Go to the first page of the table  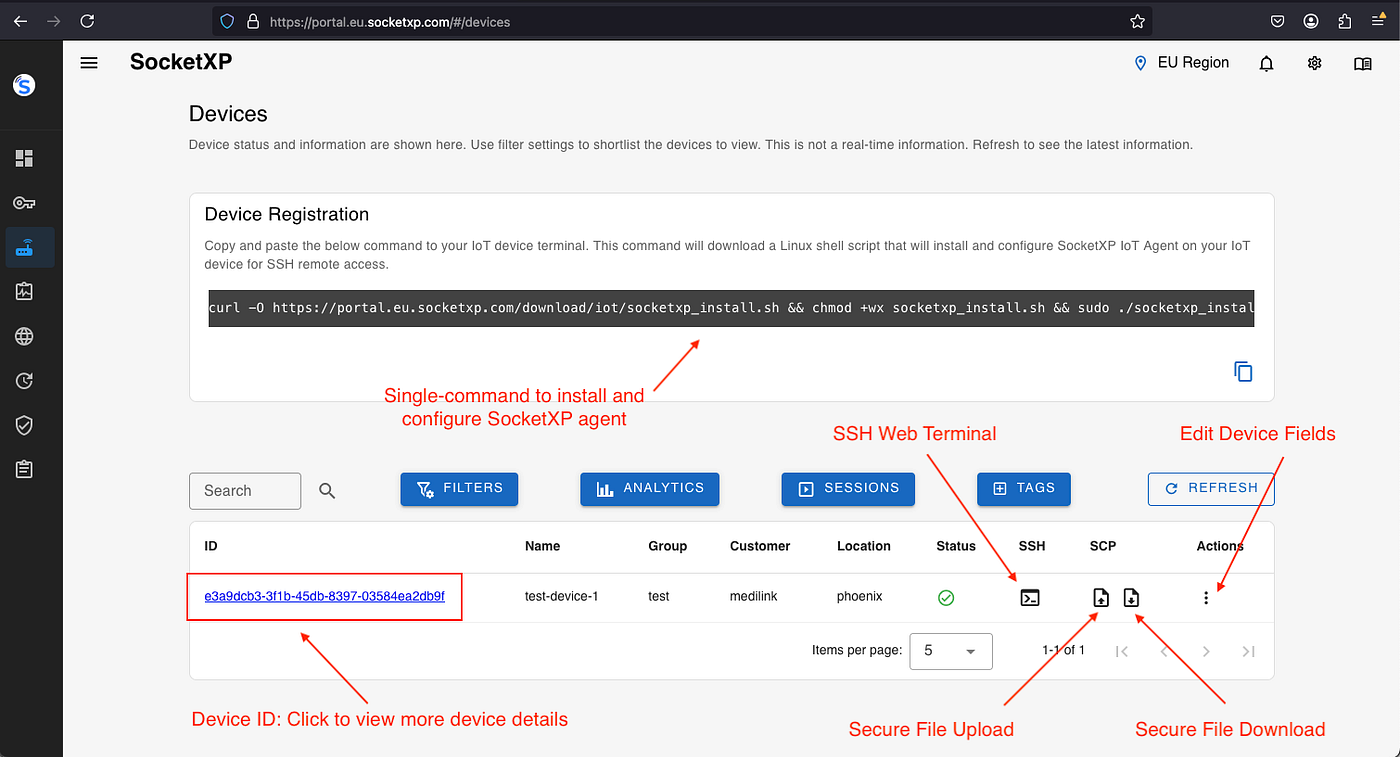click(x=1122, y=651)
